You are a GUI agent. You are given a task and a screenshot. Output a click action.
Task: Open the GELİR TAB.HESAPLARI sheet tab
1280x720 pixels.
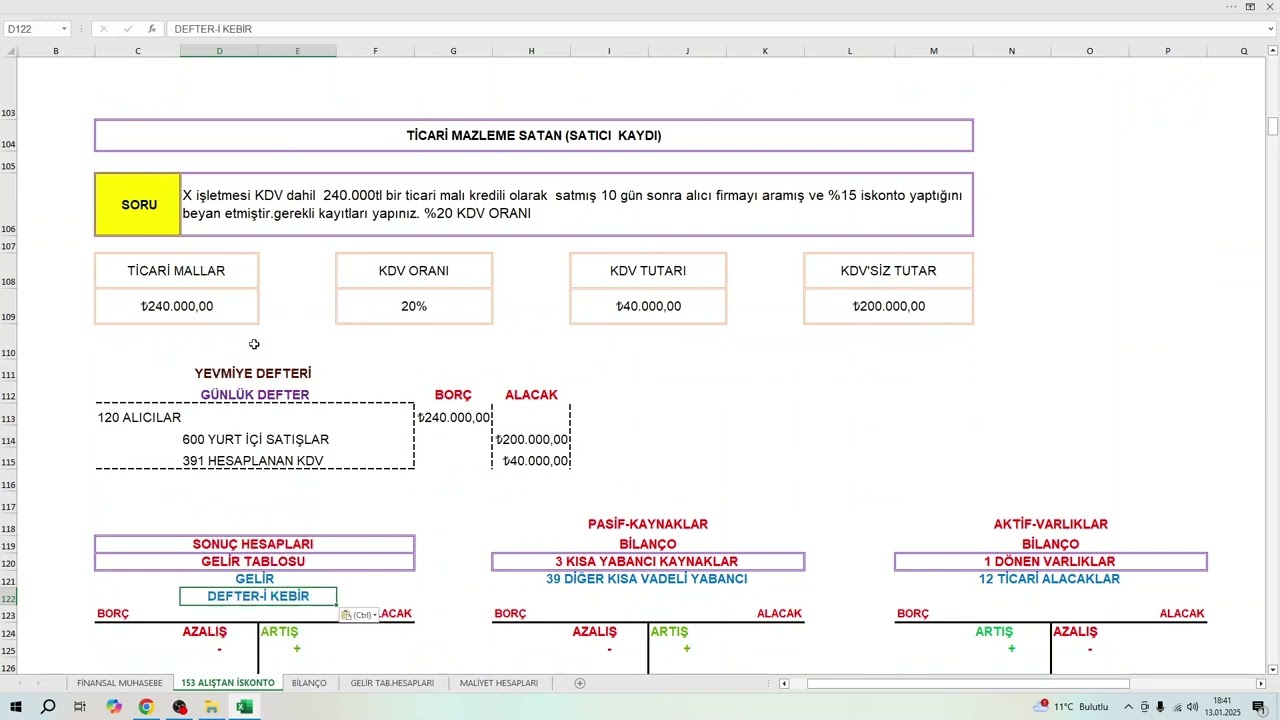tap(392, 683)
